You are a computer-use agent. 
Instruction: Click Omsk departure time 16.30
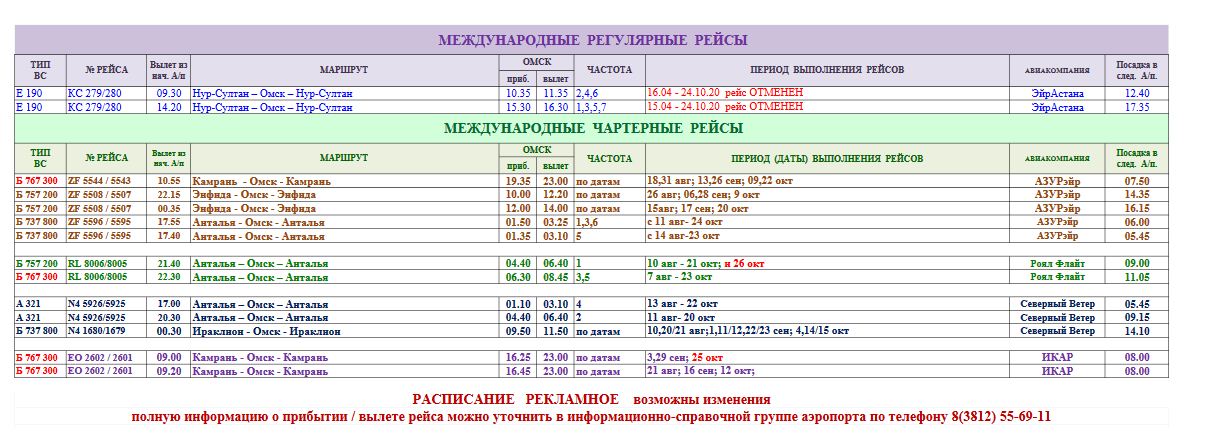(555, 106)
